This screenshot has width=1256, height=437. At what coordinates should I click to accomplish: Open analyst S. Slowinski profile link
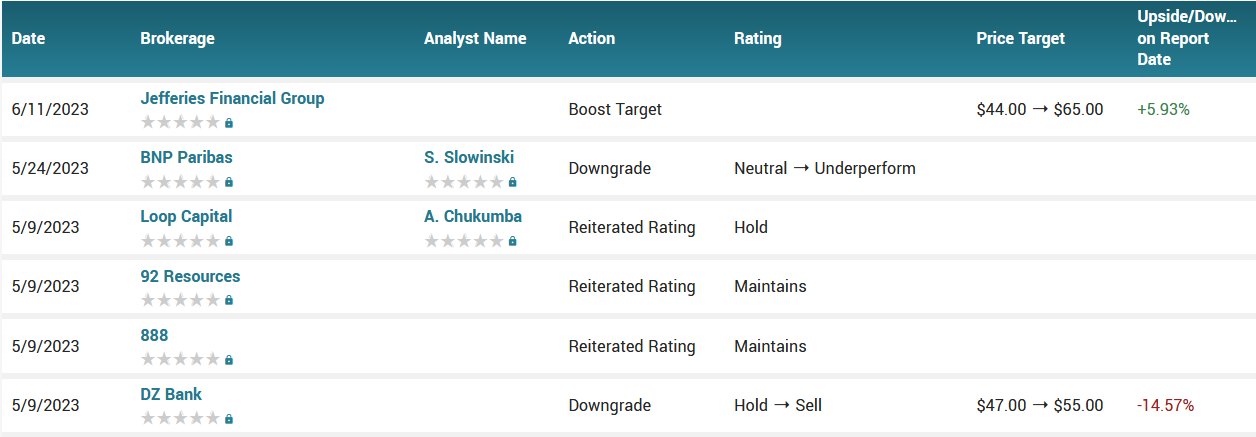point(469,157)
